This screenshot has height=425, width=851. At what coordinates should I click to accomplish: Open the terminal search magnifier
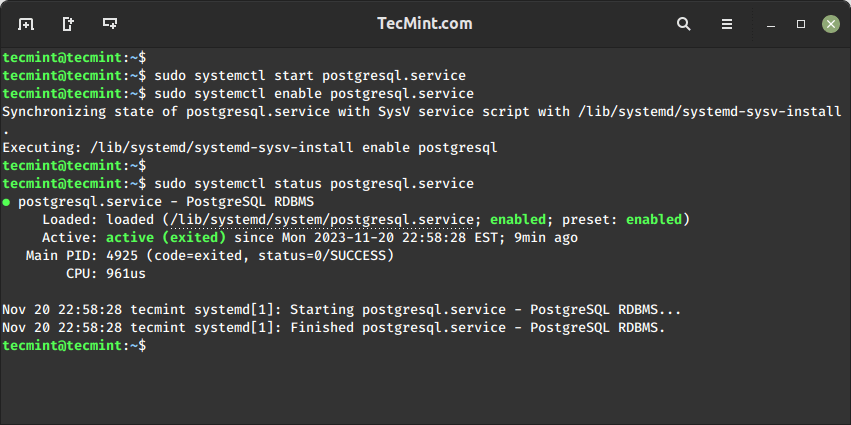coord(684,23)
